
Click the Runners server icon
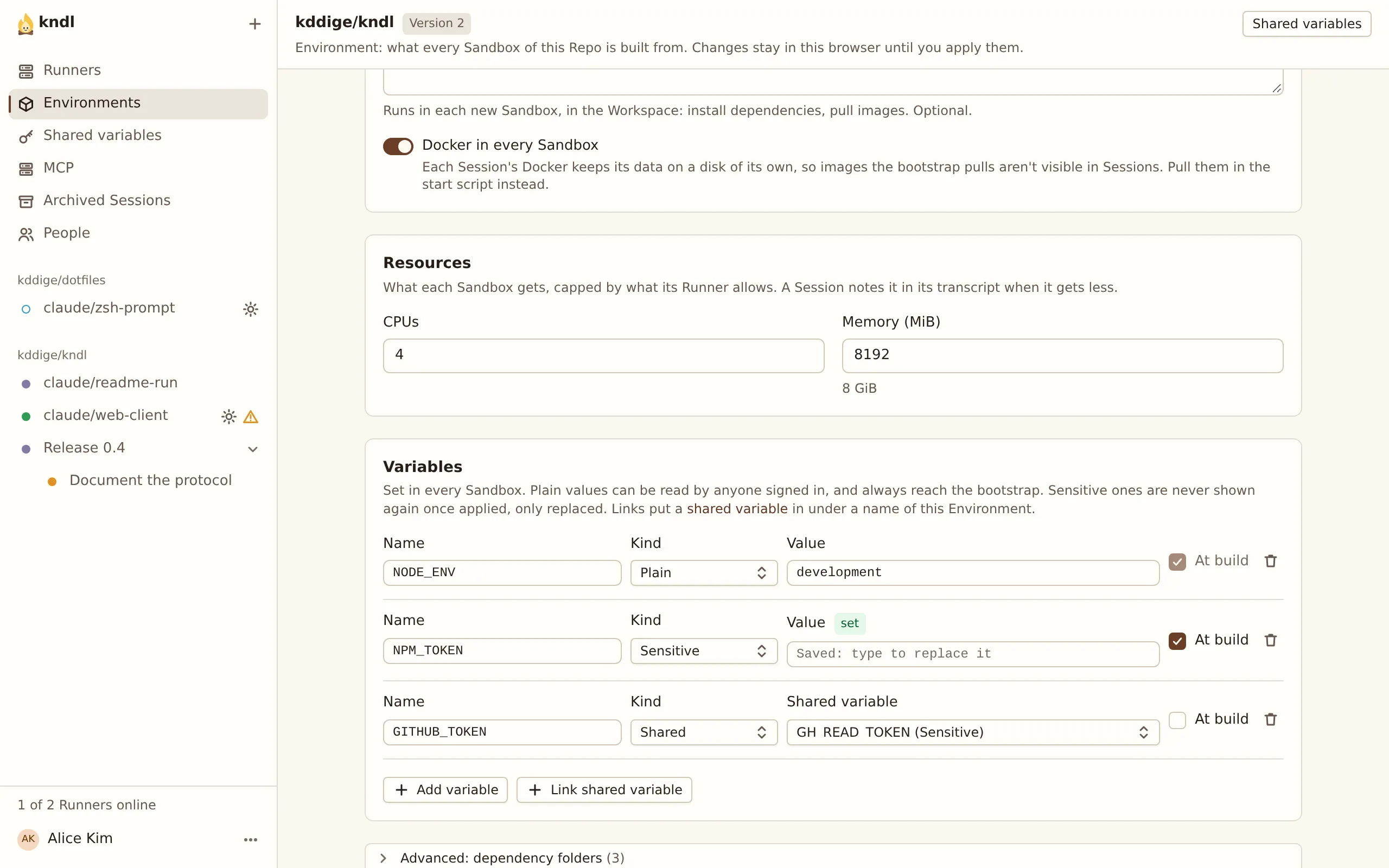click(26, 71)
